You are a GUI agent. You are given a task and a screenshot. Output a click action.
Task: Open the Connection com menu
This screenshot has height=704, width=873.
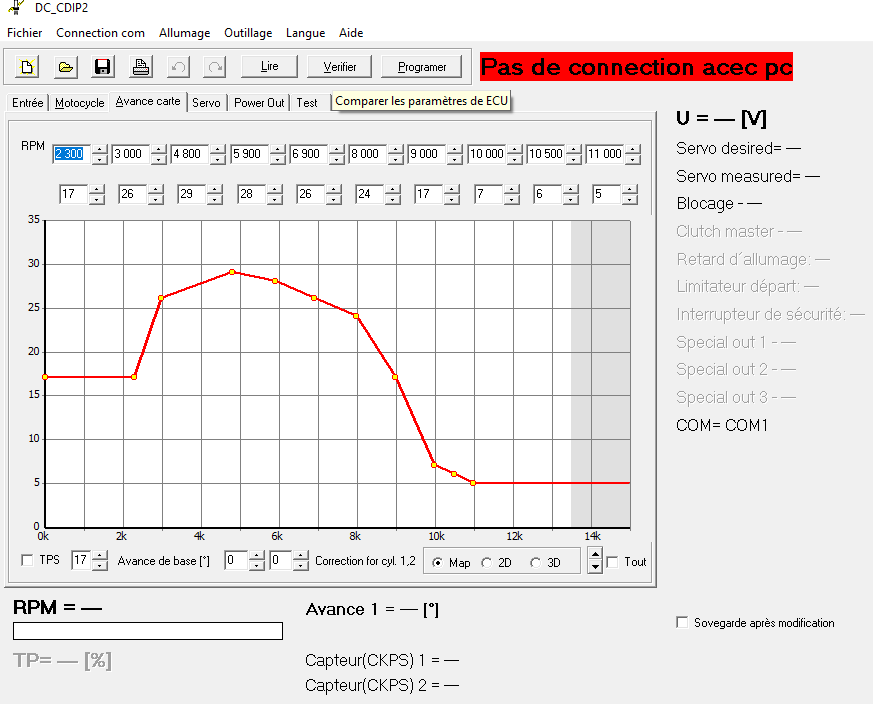(100, 33)
